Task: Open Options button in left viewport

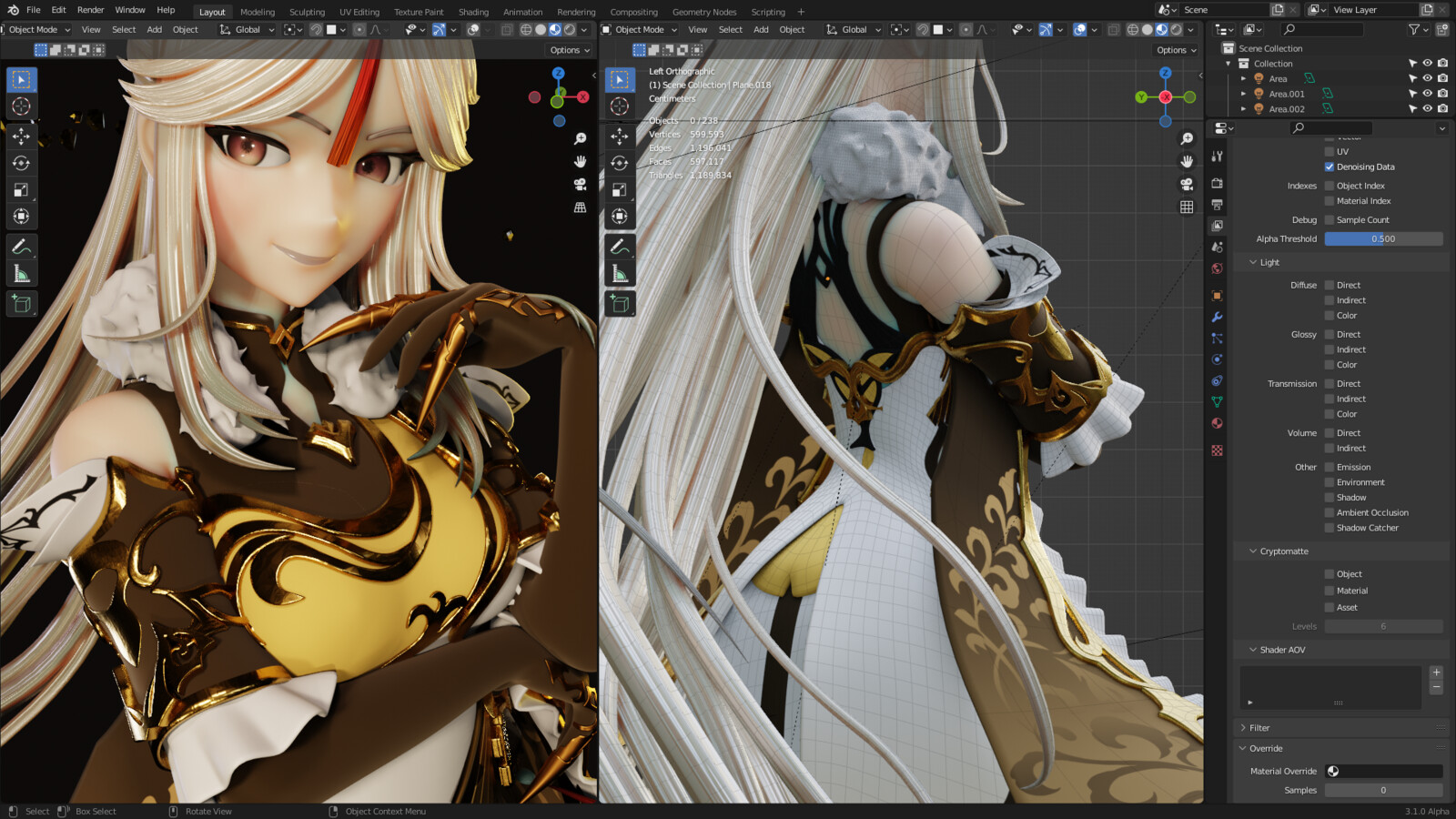Action: 570,50
